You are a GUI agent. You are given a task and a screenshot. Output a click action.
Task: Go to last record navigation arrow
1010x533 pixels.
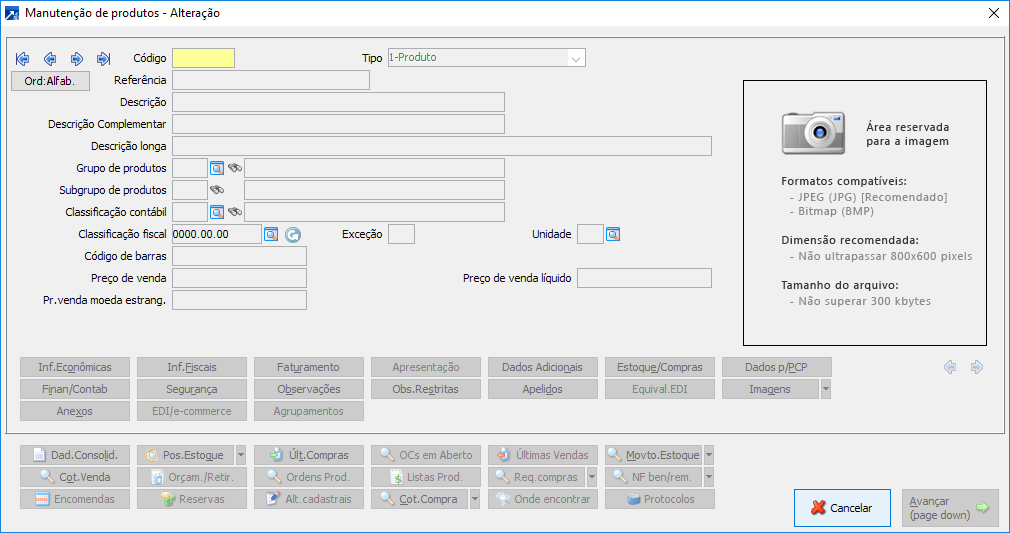tap(104, 59)
